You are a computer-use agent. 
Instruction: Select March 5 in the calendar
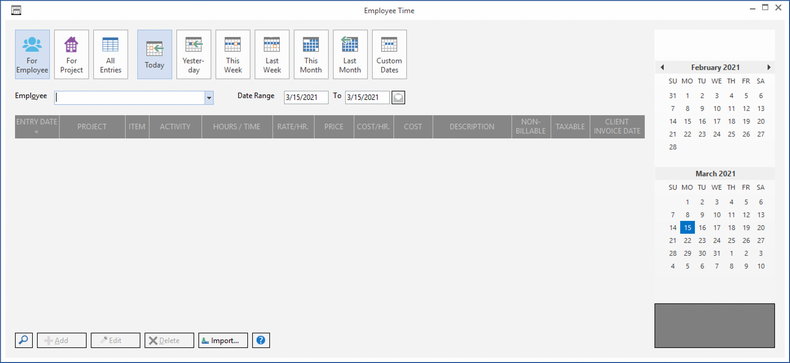(x=746, y=202)
